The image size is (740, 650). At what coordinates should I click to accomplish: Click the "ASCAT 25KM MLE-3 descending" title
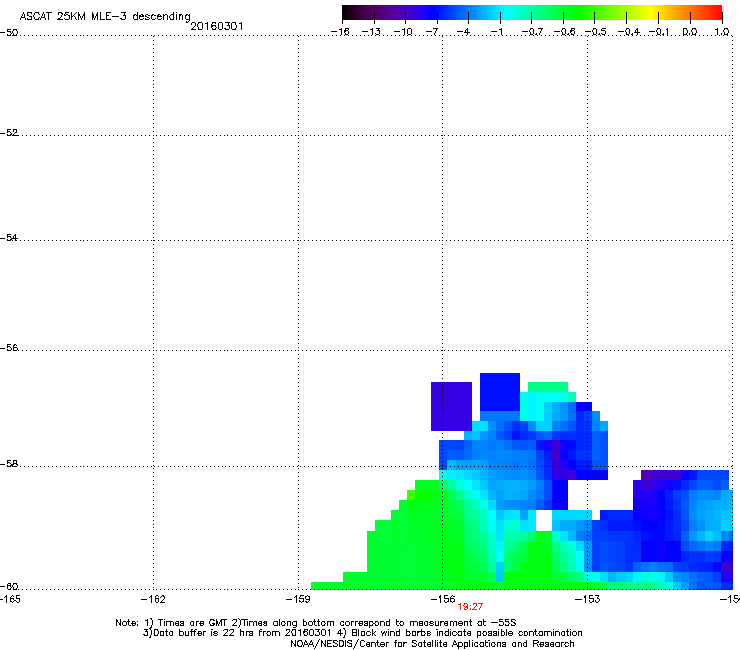(105, 17)
